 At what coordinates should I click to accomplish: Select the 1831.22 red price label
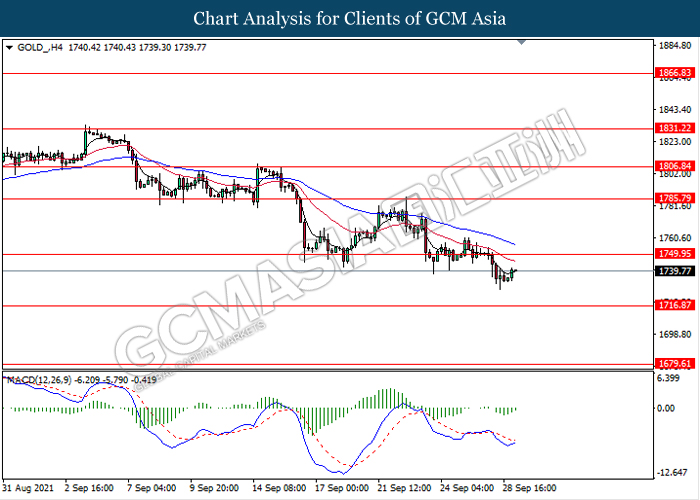tap(675, 128)
